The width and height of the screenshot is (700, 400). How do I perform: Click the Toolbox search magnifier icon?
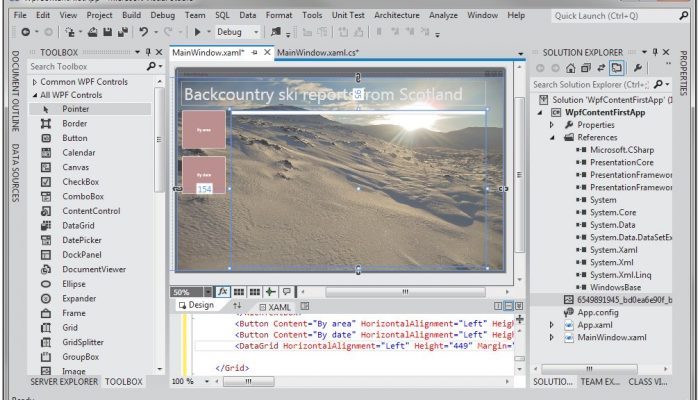tap(151, 66)
